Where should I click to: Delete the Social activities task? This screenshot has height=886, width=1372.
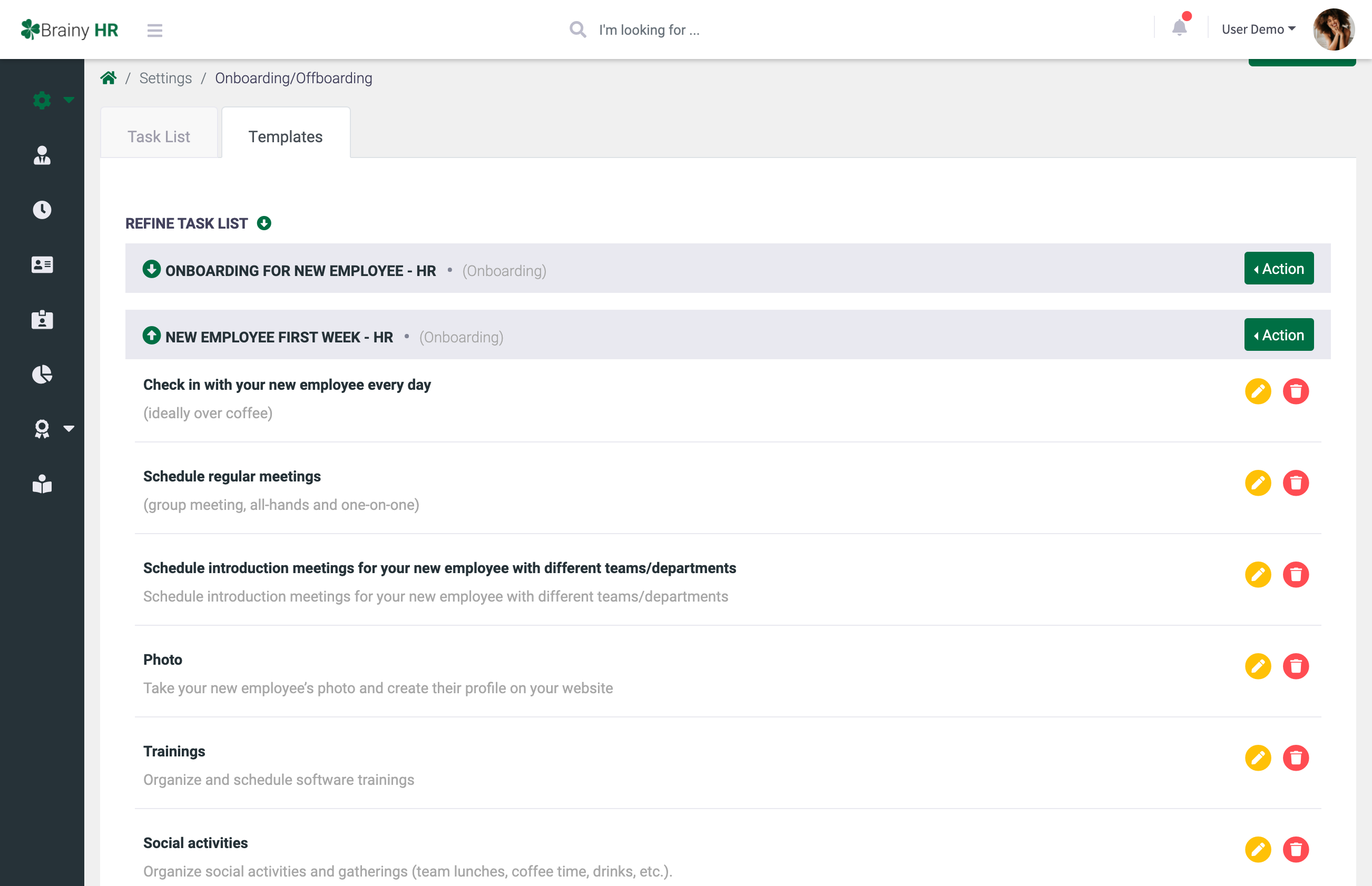tap(1296, 849)
